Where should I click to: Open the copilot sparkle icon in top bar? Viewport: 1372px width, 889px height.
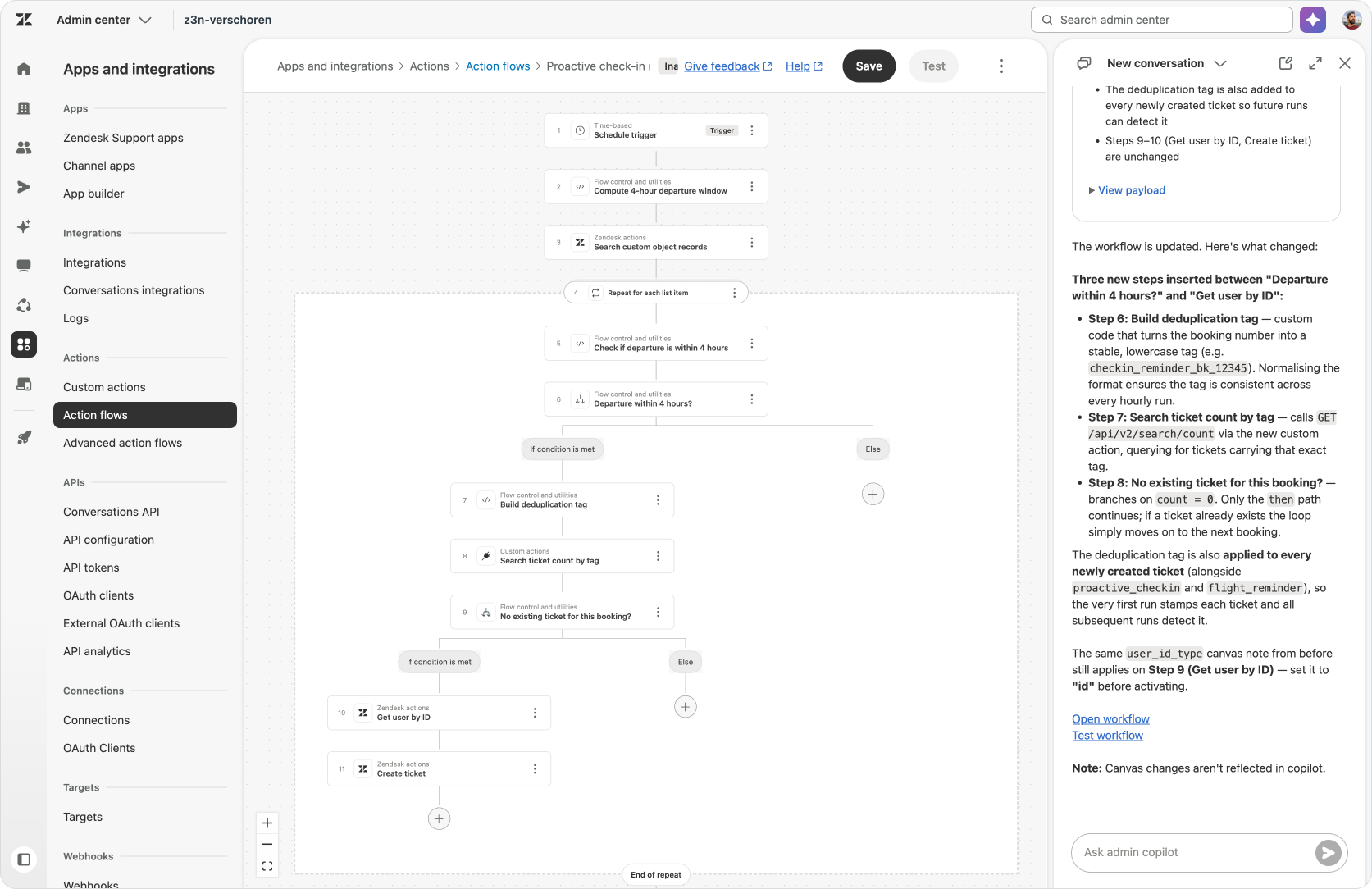pyautogui.click(x=1312, y=20)
